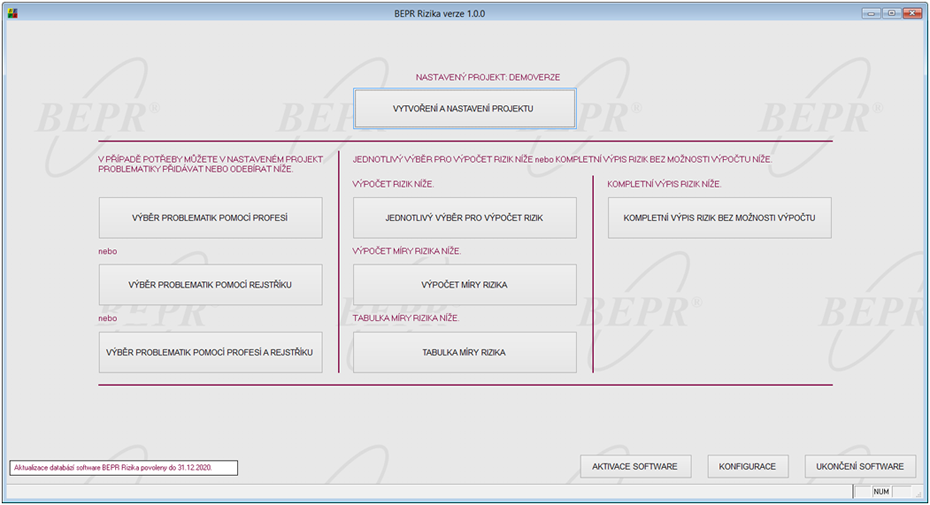
Task: Click V PŘÍPADĚ POTŘEBY MŮŽETE instruction text
Action: point(211,164)
